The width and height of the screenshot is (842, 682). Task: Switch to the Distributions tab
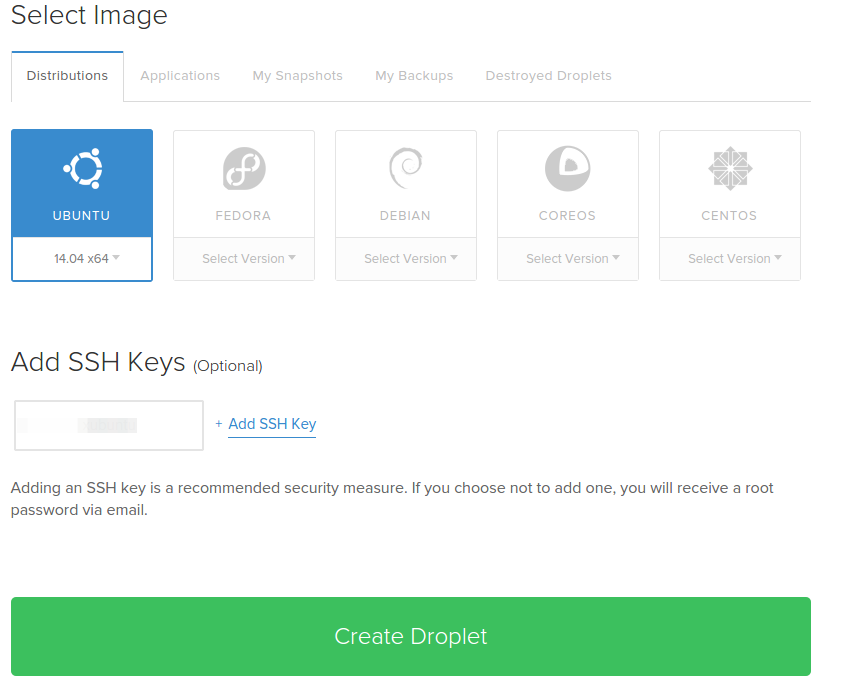[x=67, y=76]
